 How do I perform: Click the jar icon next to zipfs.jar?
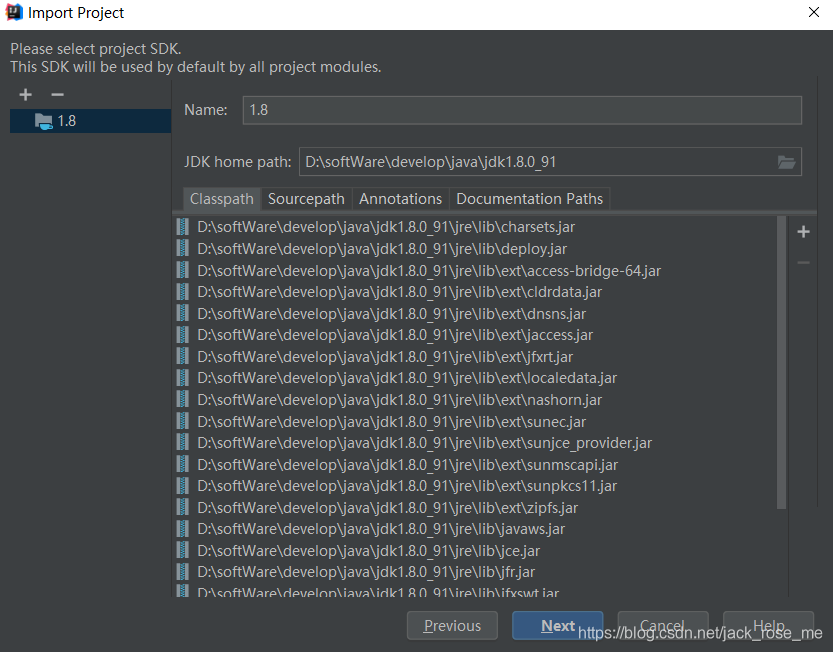coord(182,507)
